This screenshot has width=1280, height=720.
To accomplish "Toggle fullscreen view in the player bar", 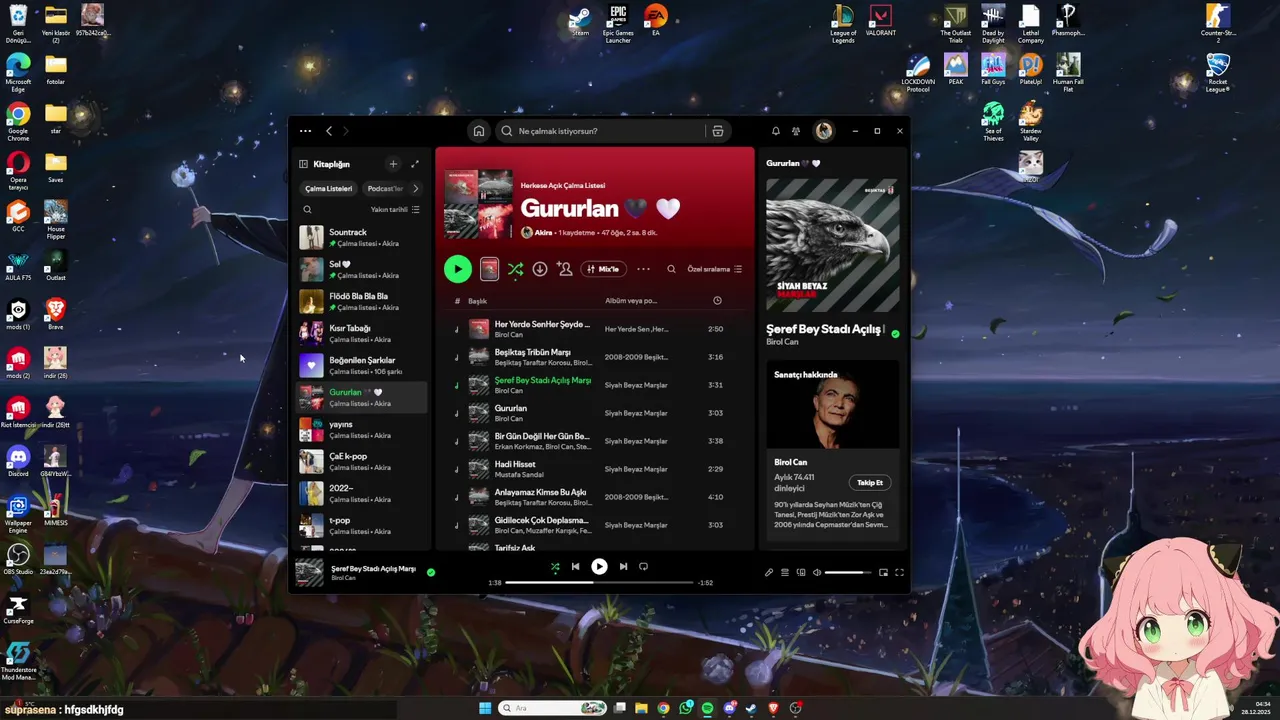I will tap(899, 573).
